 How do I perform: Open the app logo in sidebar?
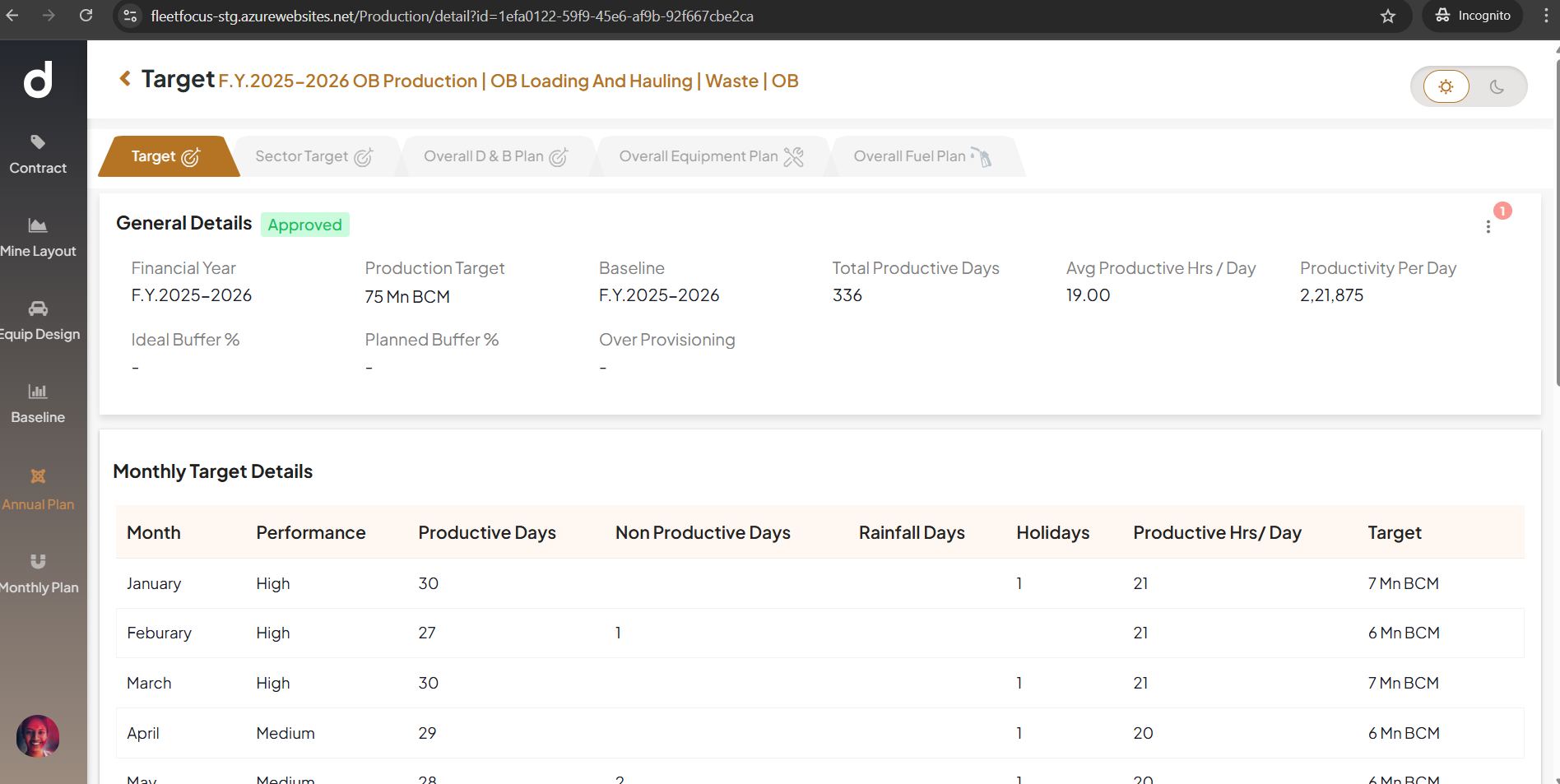click(x=38, y=80)
